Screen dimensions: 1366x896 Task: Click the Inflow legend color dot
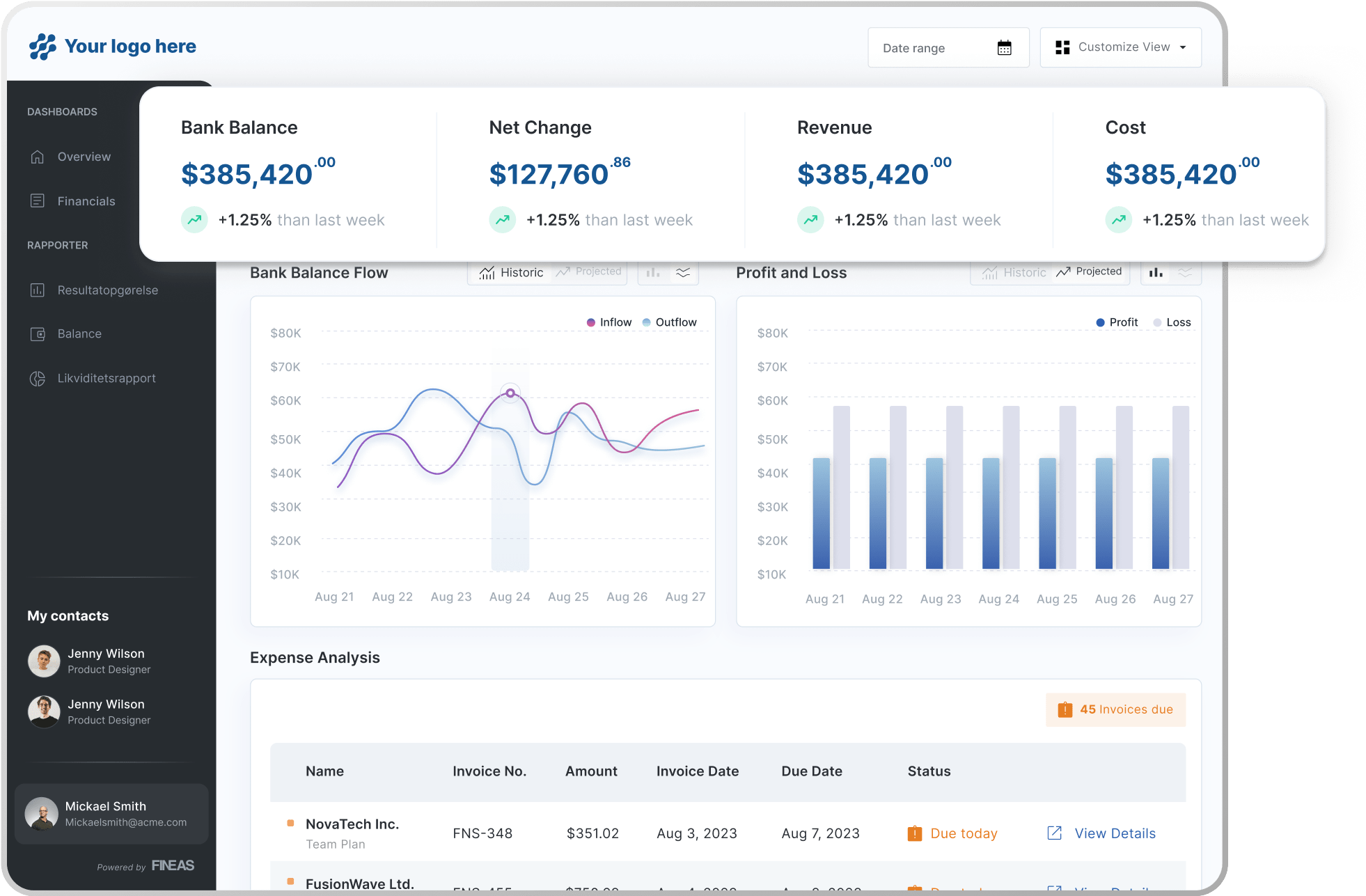(x=591, y=322)
